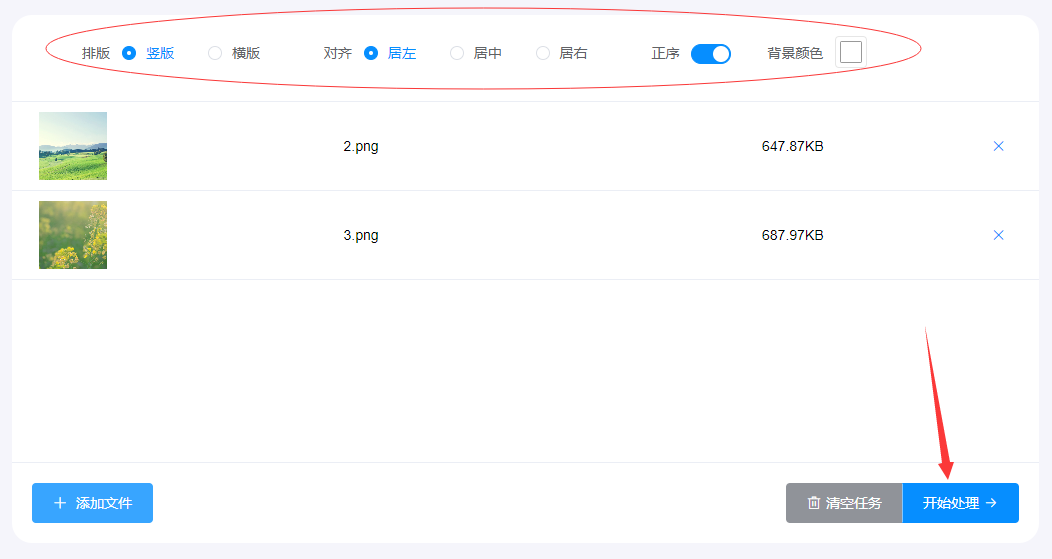Image resolution: width=1052 pixels, height=559 pixels.
Task: Toggle the 正序 order switch
Action: click(710, 54)
